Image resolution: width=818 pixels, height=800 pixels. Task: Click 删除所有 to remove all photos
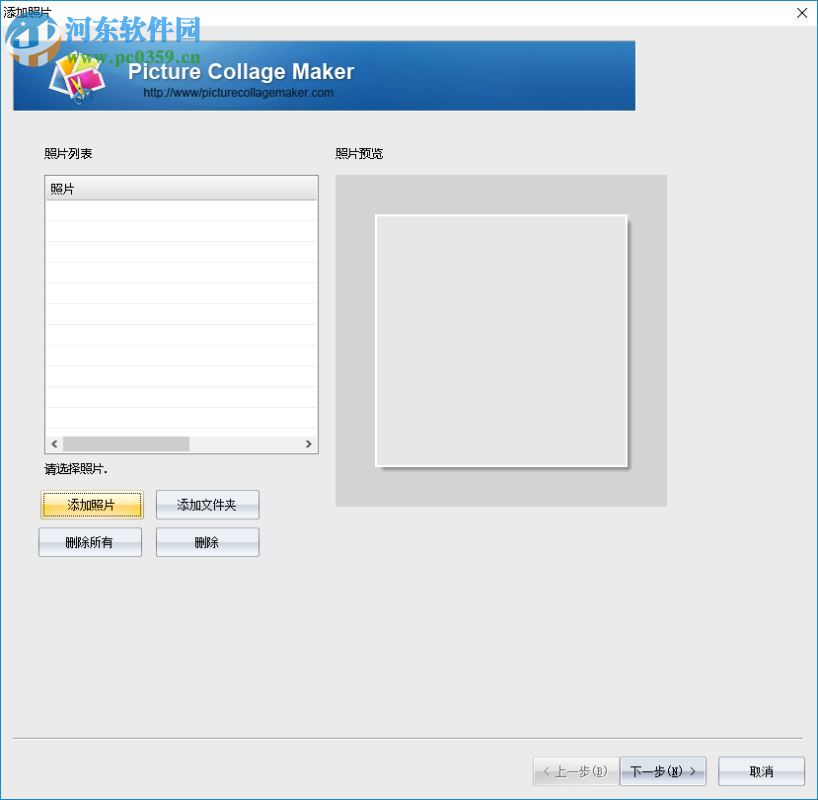[90, 542]
